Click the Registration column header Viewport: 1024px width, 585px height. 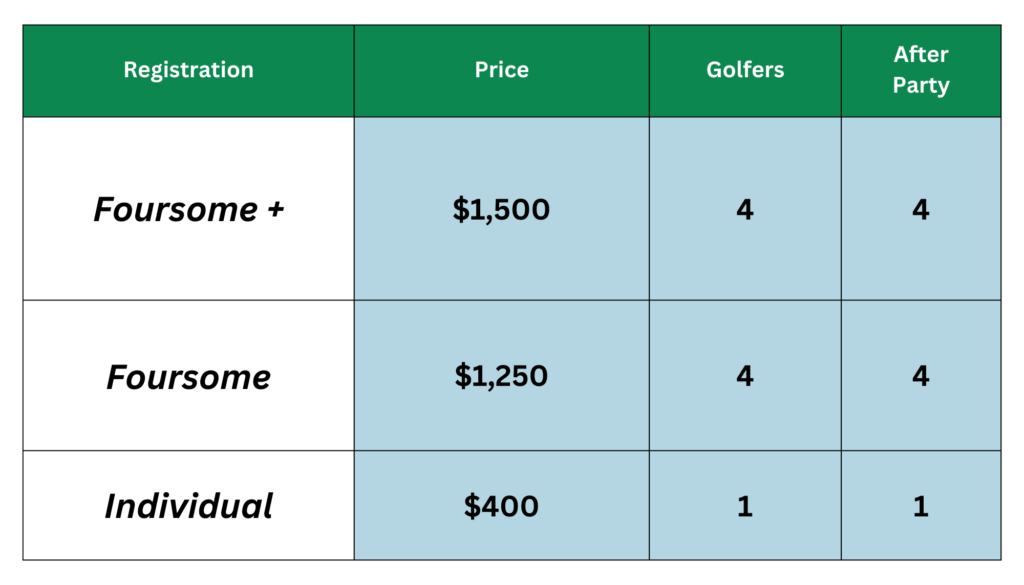click(x=189, y=71)
